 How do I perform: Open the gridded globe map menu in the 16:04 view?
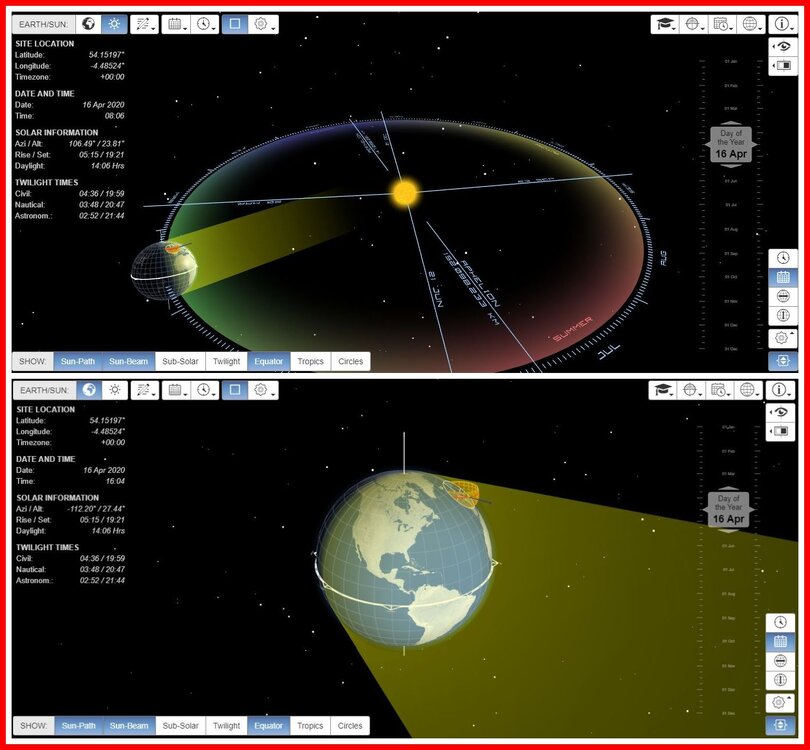749,389
